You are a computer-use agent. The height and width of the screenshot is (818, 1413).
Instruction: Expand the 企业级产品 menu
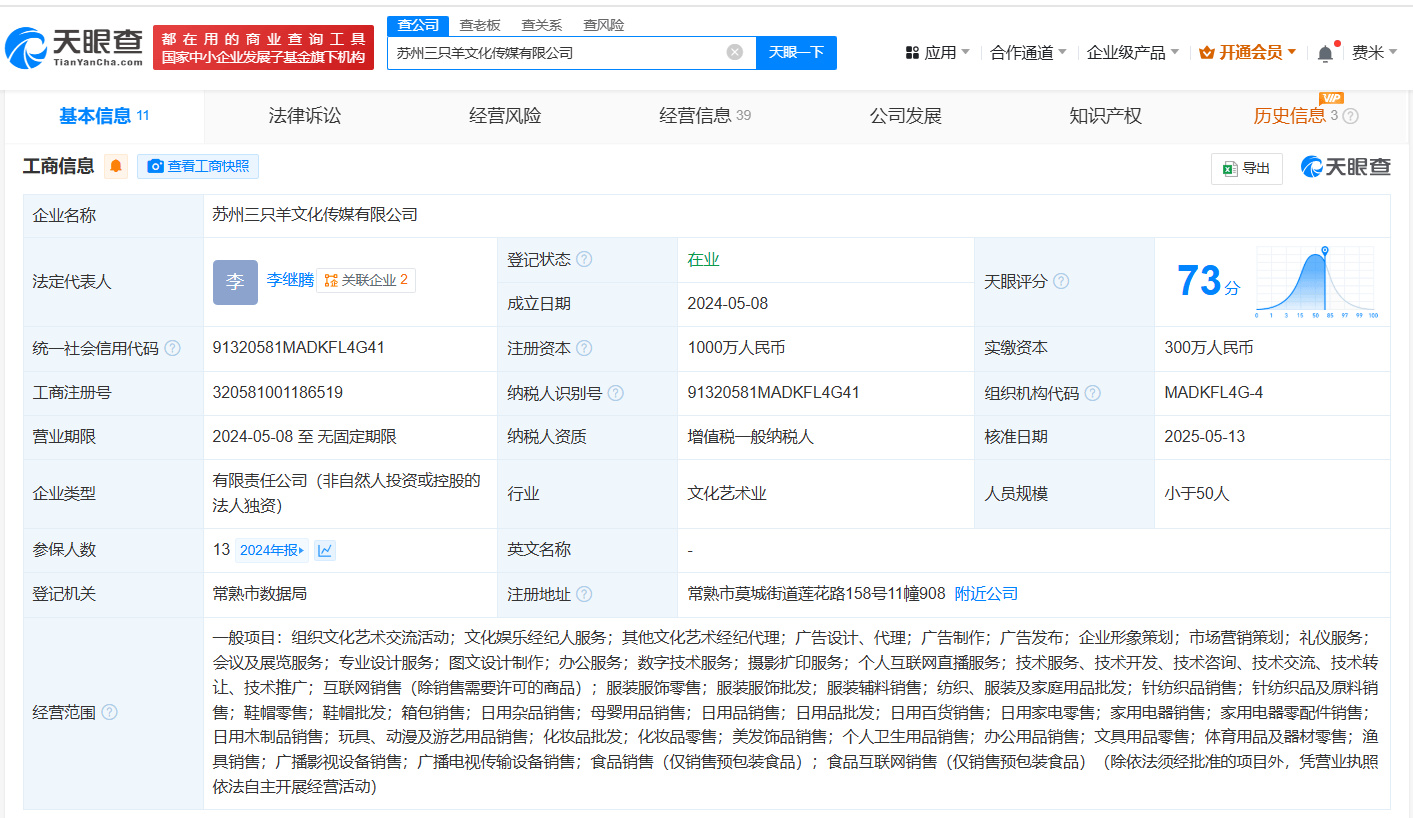[1133, 52]
